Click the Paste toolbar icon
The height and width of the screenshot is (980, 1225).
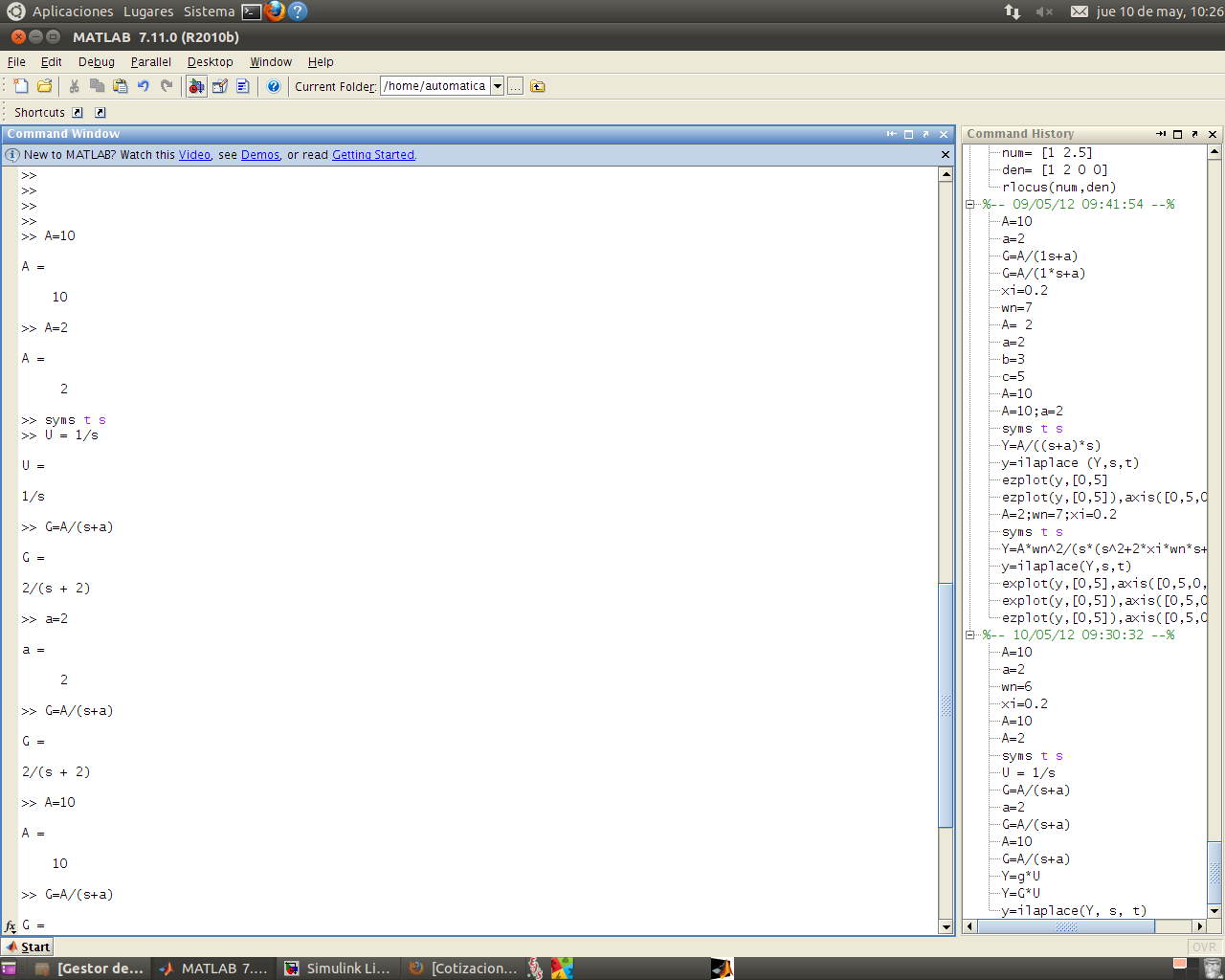119,86
